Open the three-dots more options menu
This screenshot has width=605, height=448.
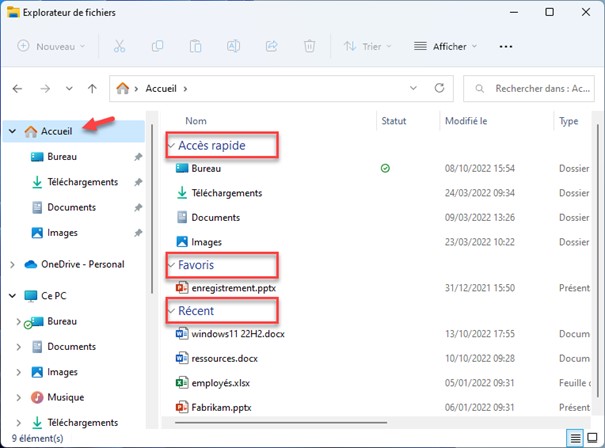coord(506,47)
